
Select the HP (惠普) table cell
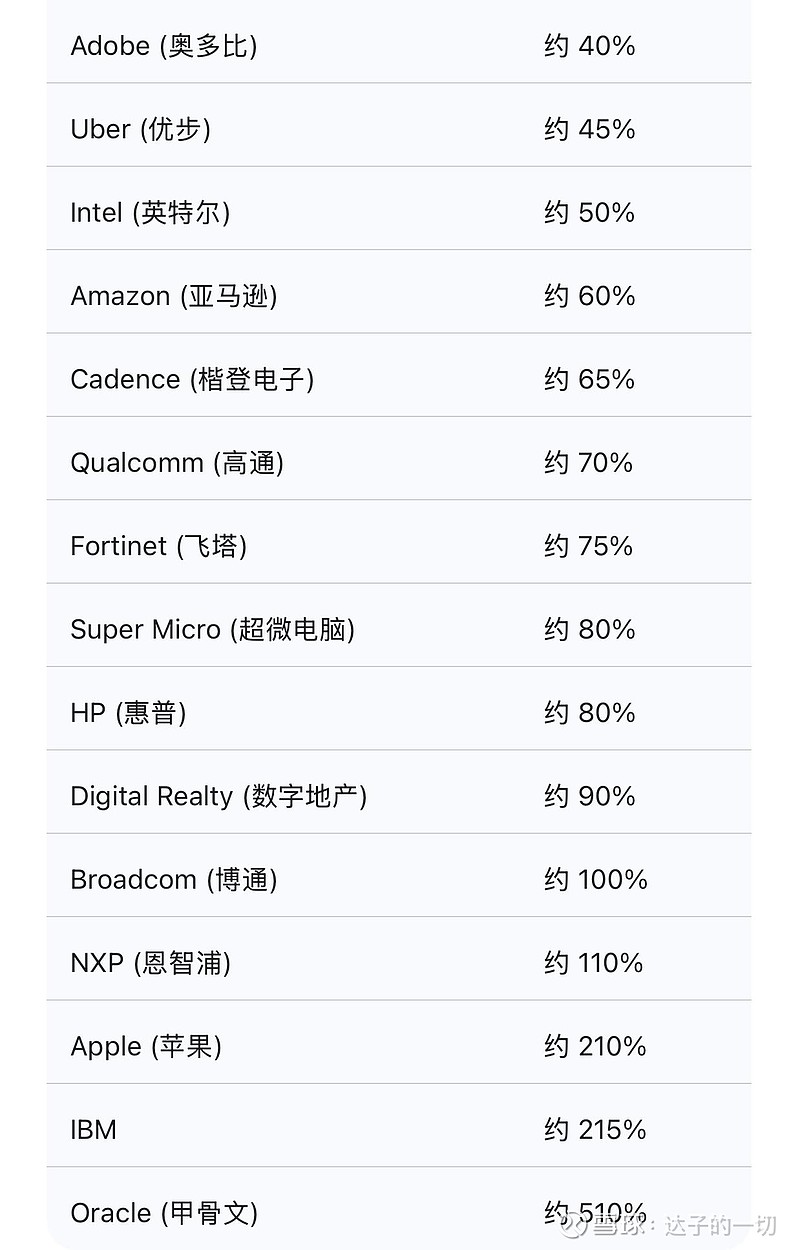(128, 713)
